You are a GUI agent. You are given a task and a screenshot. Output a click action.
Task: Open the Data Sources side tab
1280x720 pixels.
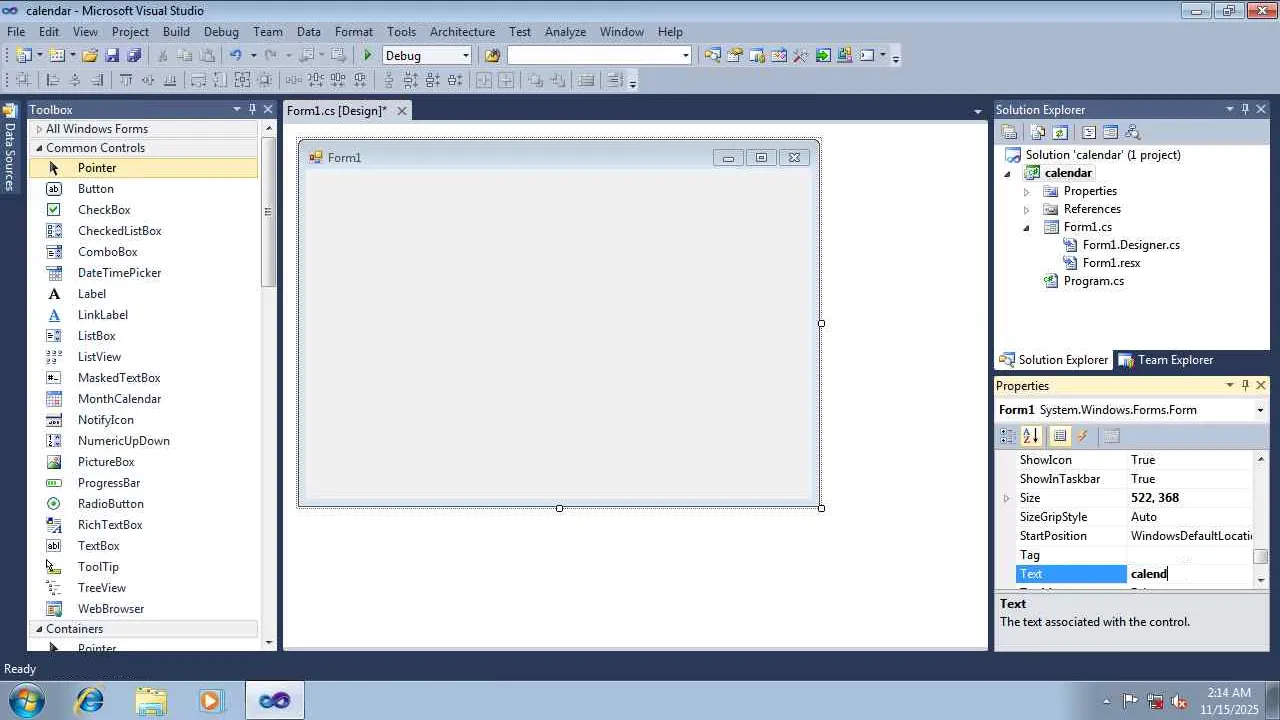point(10,148)
